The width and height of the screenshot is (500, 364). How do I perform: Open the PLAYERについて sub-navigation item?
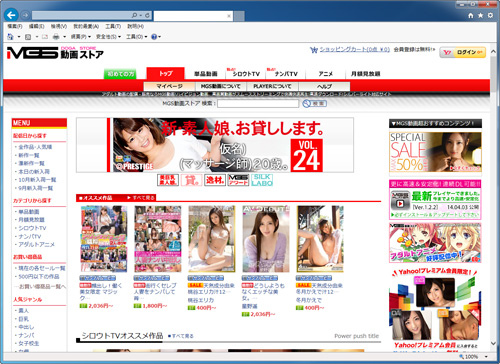272,86
